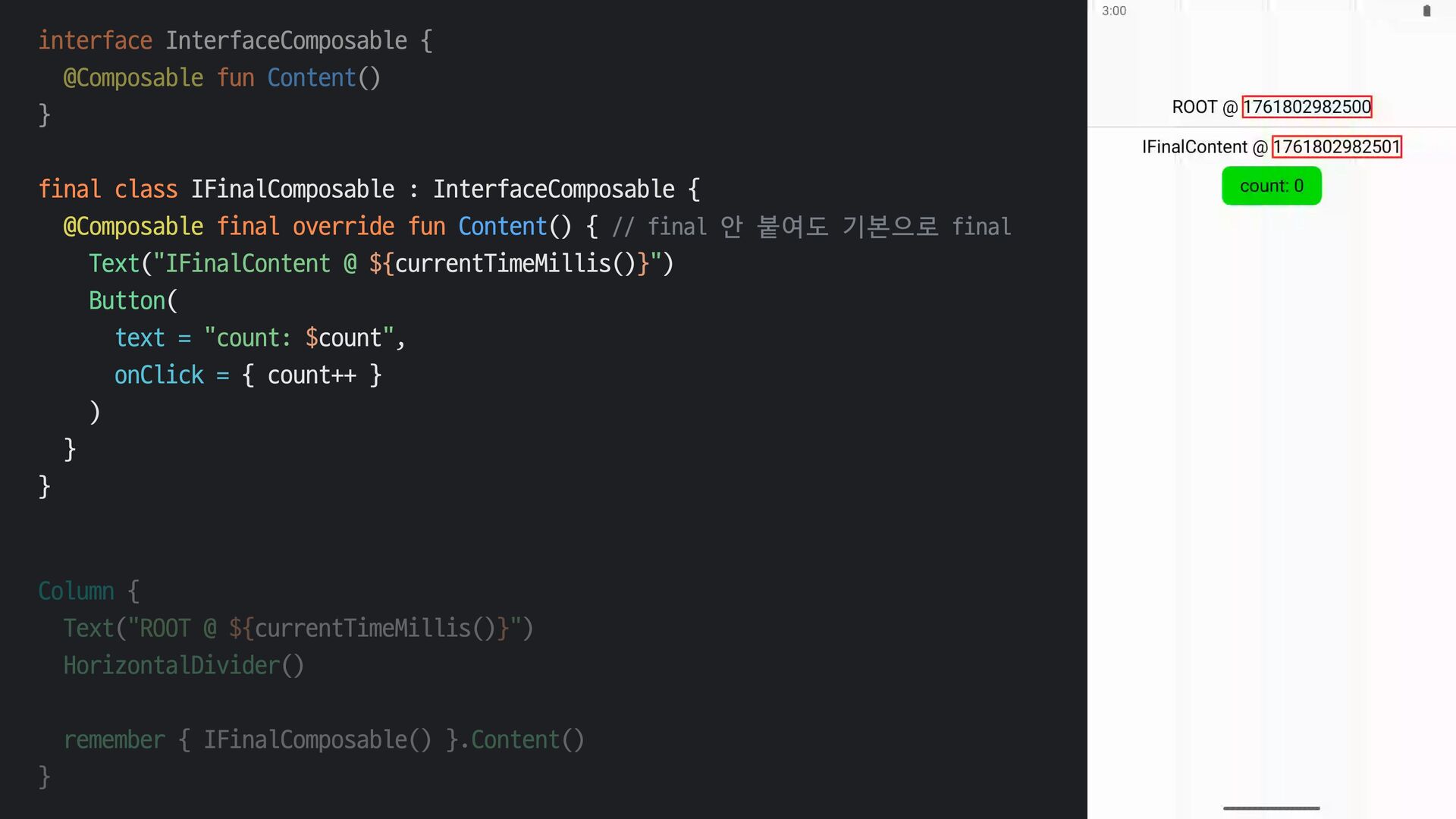1456x819 pixels.
Task: Click the Button( call in code
Action: click(133, 300)
